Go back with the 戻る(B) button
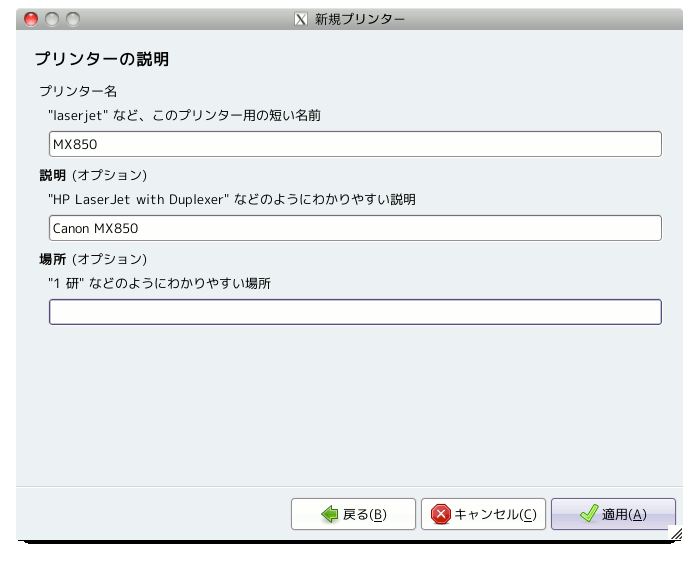The image size is (699, 564). pyautogui.click(x=353, y=514)
